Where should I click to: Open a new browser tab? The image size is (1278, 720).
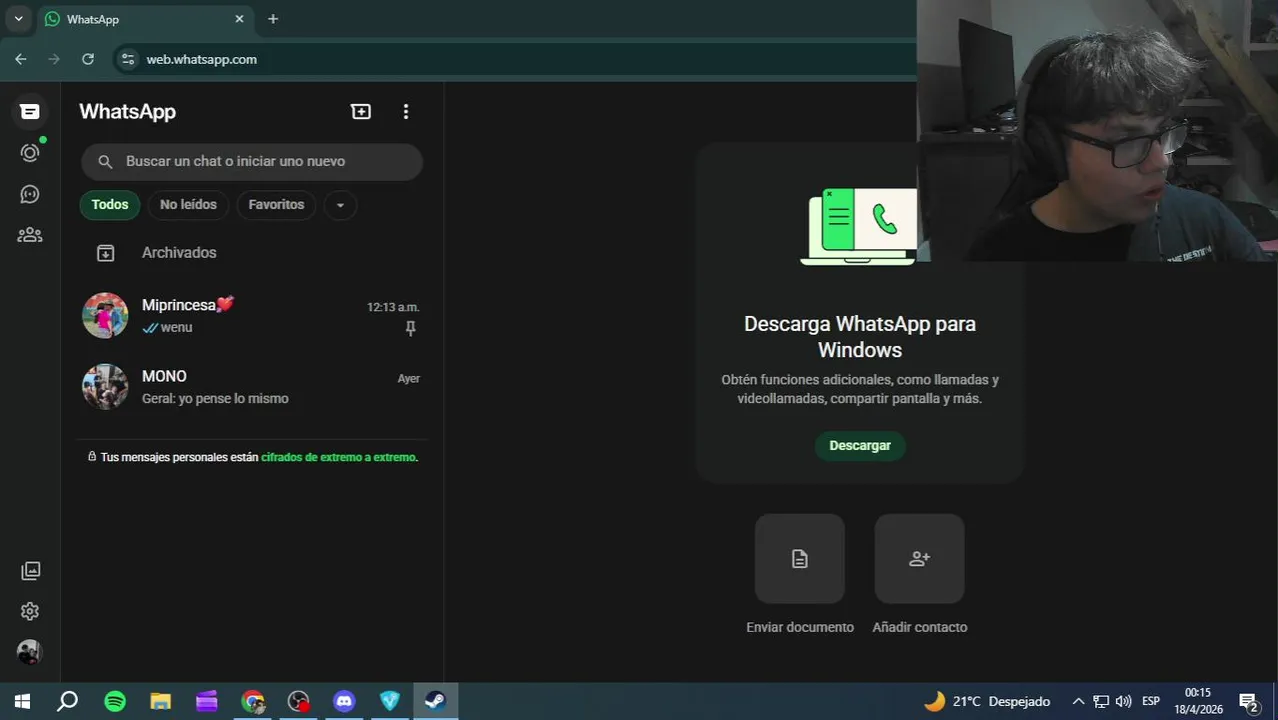(x=273, y=19)
